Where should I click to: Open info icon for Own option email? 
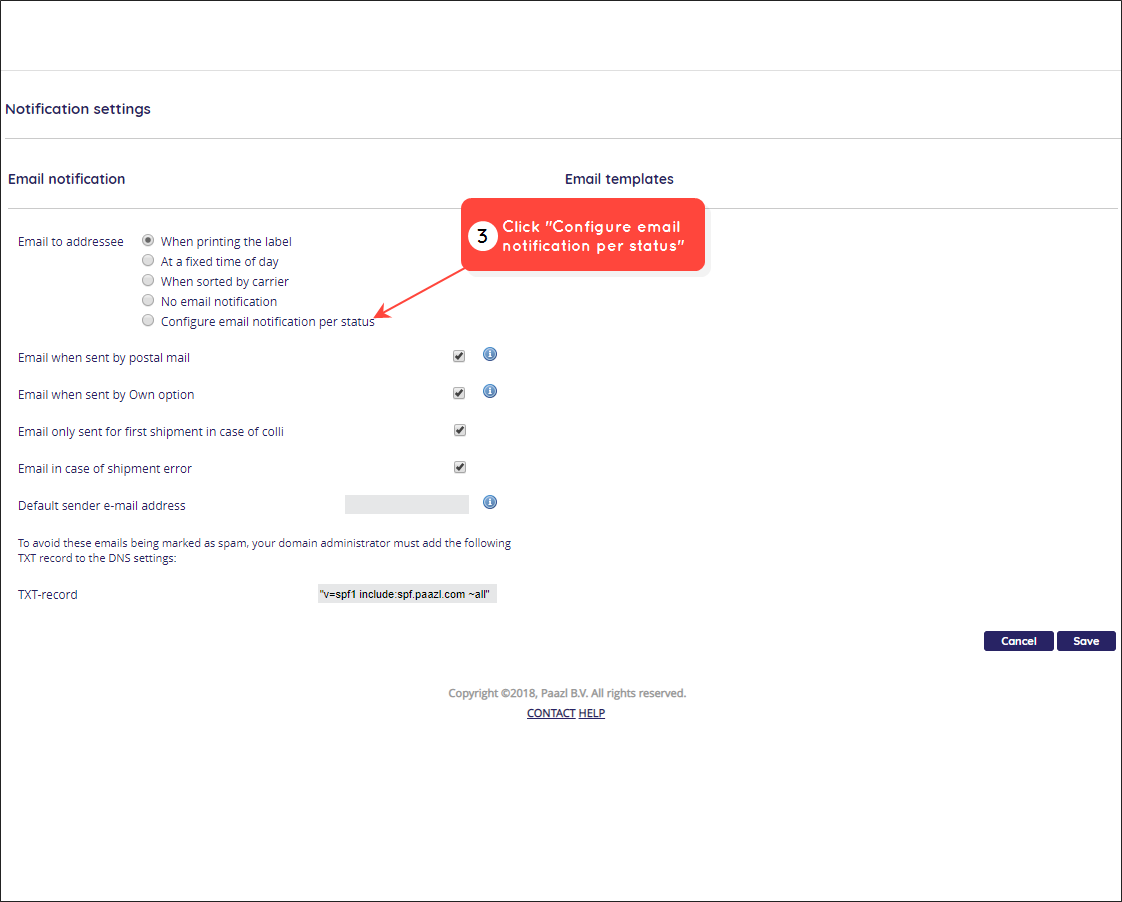(x=489, y=391)
